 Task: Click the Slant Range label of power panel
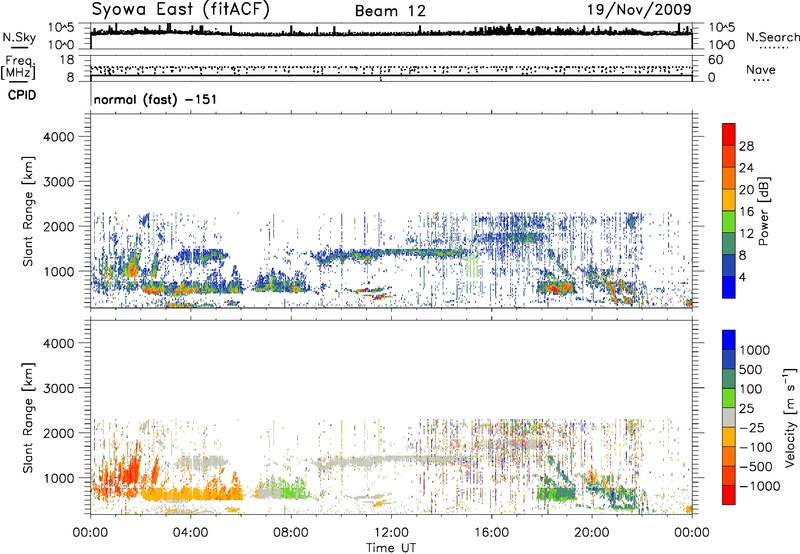tap(28, 211)
